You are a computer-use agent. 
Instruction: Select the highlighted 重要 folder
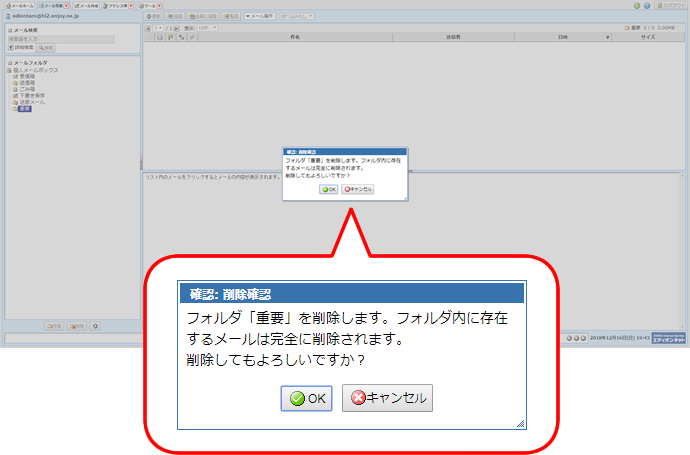click(25, 109)
